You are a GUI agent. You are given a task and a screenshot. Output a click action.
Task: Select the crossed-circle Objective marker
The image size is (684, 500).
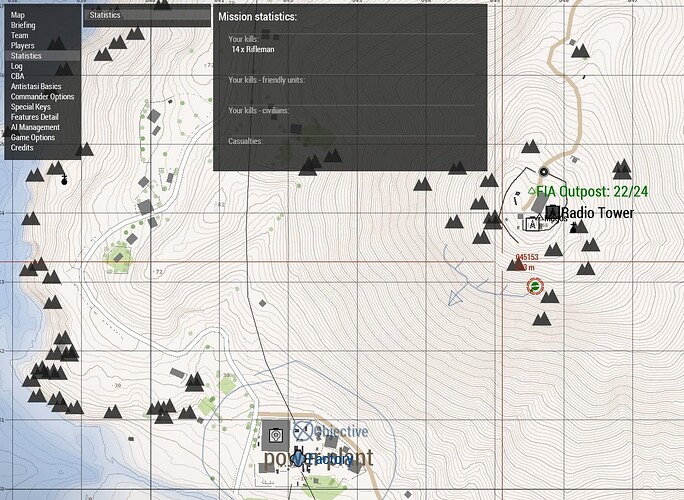click(x=303, y=431)
